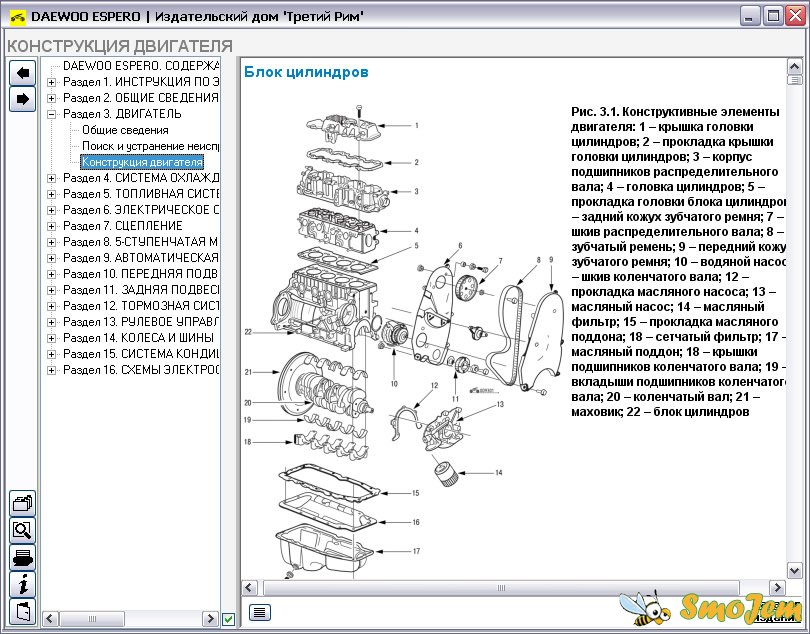
Task: Expand Раздел 13. РУЛЕВОЕ node
Action: tap(51, 322)
